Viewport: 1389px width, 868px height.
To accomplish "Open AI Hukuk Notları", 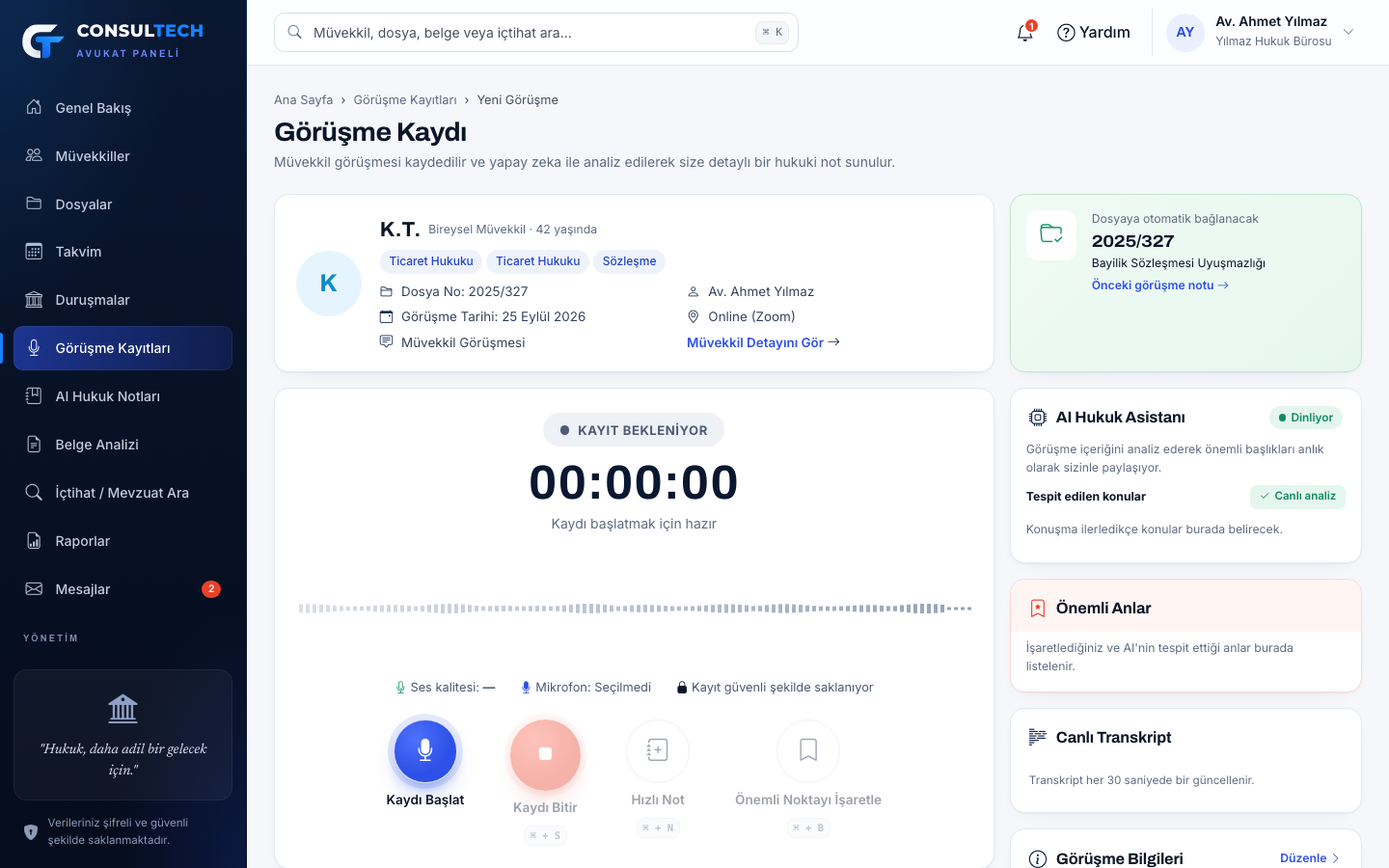I will tap(123, 396).
